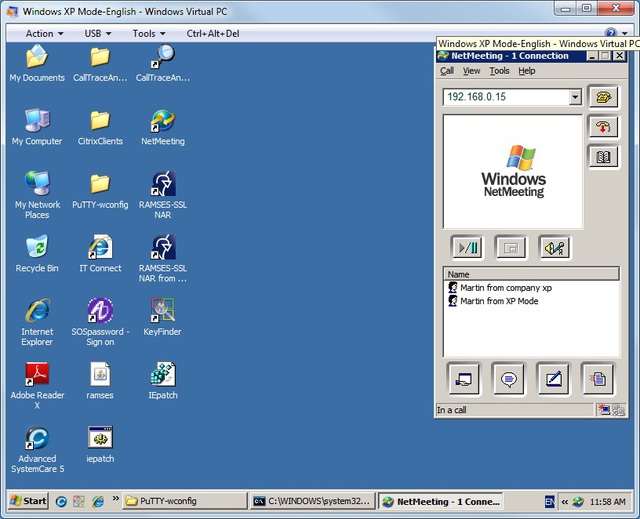Image resolution: width=640 pixels, height=519 pixels.
Task: Click Ctrl+Alt+Del in the Virtual PC toolbar
Action: (213, 33)
